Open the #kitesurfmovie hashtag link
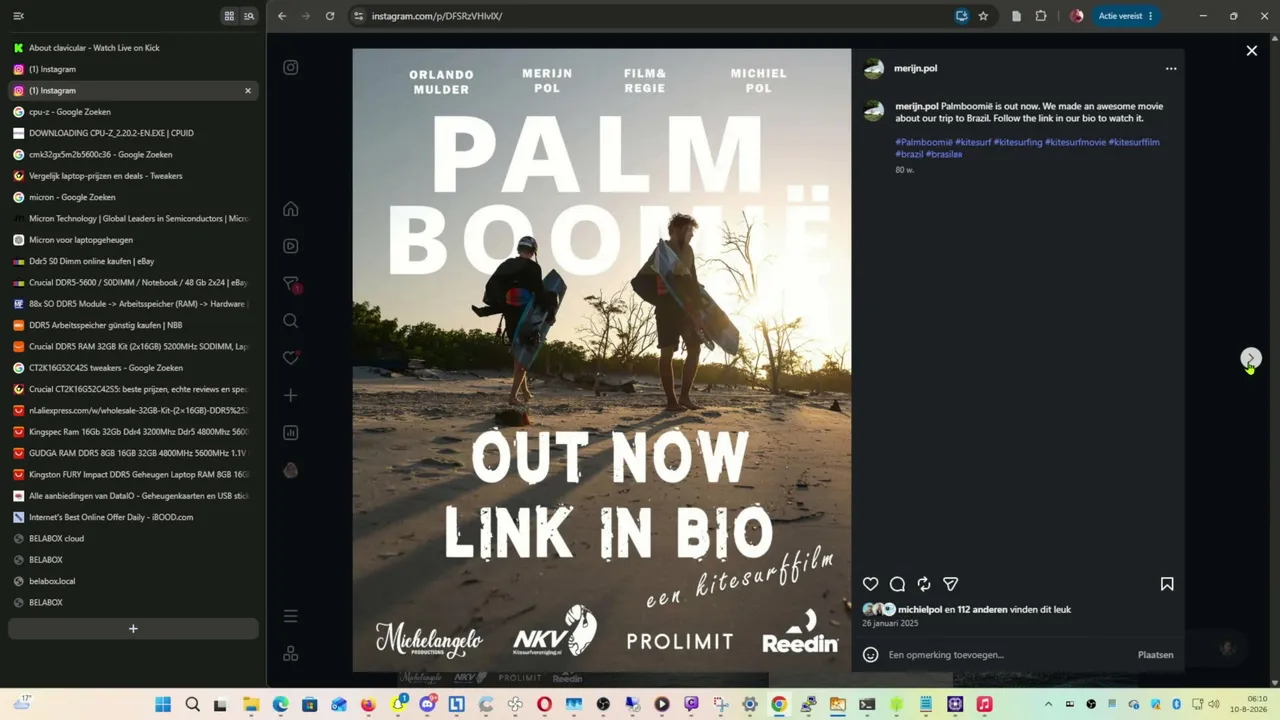Screen dimensions: 1280x720 [x=1075, y=142]
